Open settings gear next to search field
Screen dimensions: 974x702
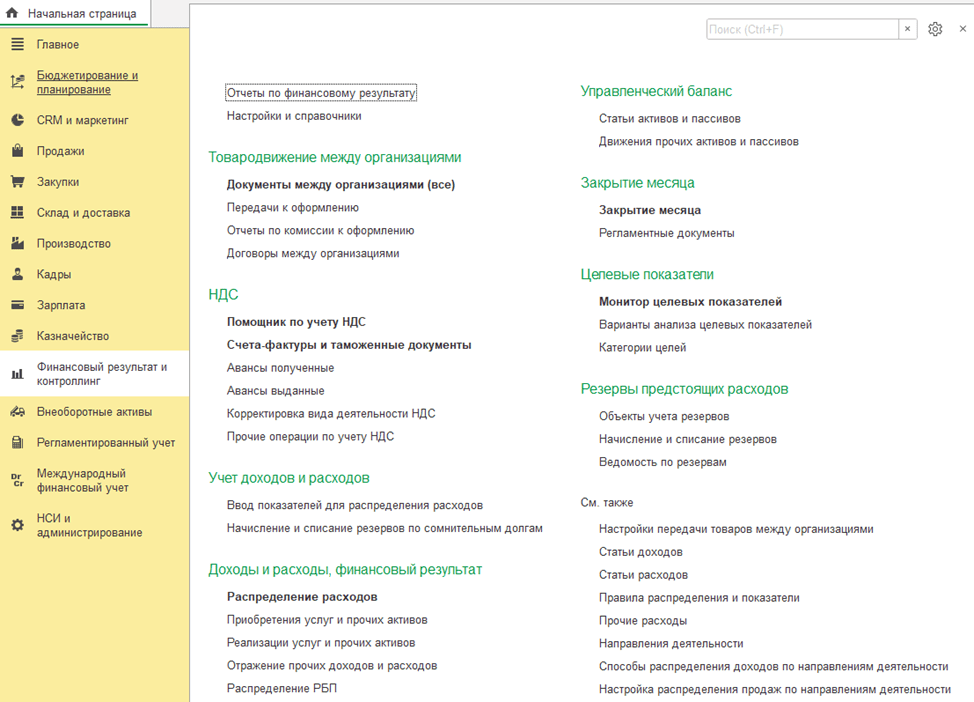[x=935, y=29]
